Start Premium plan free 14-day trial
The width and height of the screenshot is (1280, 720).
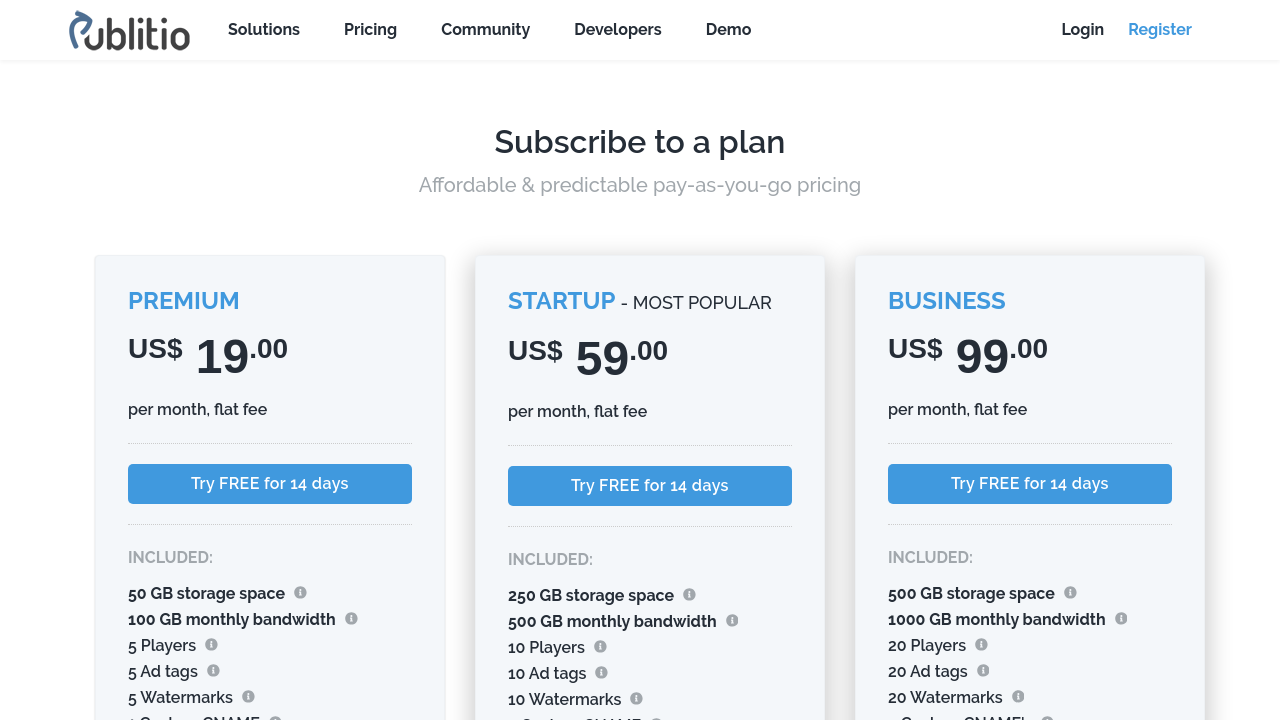click(270, 484)
